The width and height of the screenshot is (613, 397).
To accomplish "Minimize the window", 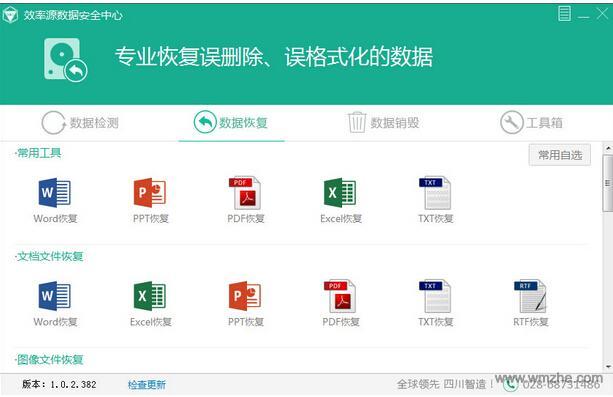I will [x=583, y=16].
